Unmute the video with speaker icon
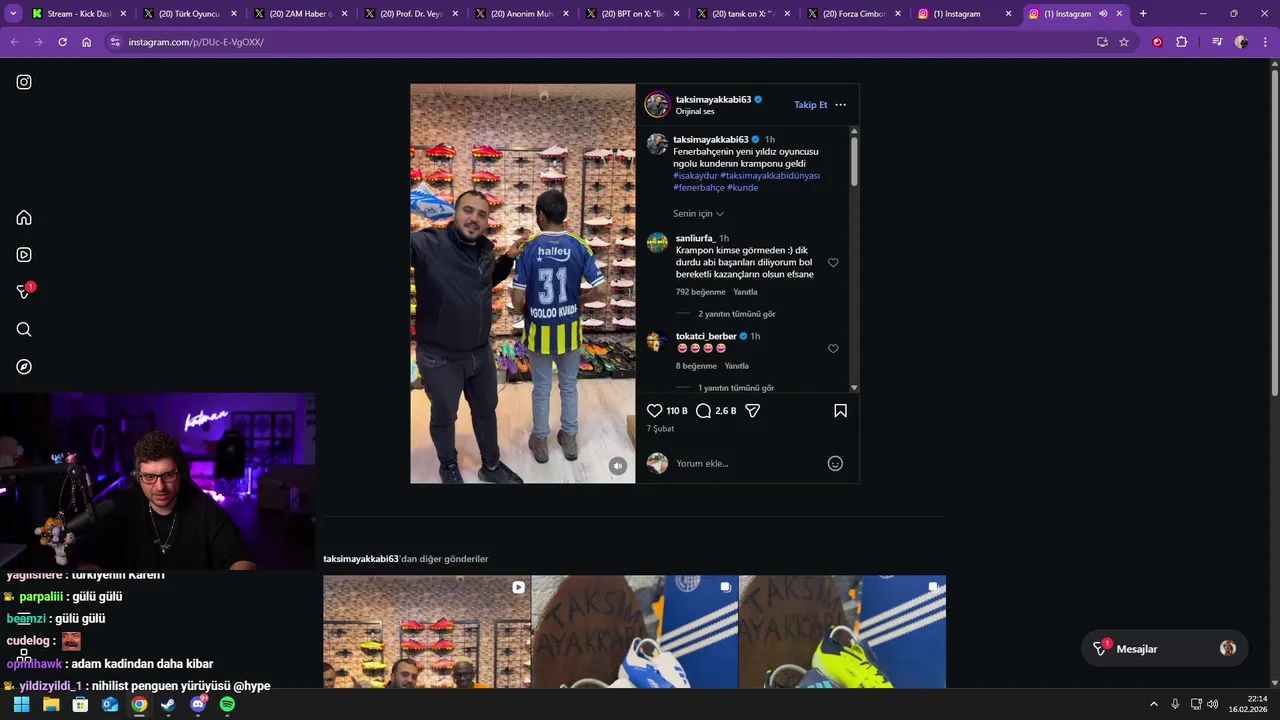Viewport: 1280px width, 720px height. [618, 466]
